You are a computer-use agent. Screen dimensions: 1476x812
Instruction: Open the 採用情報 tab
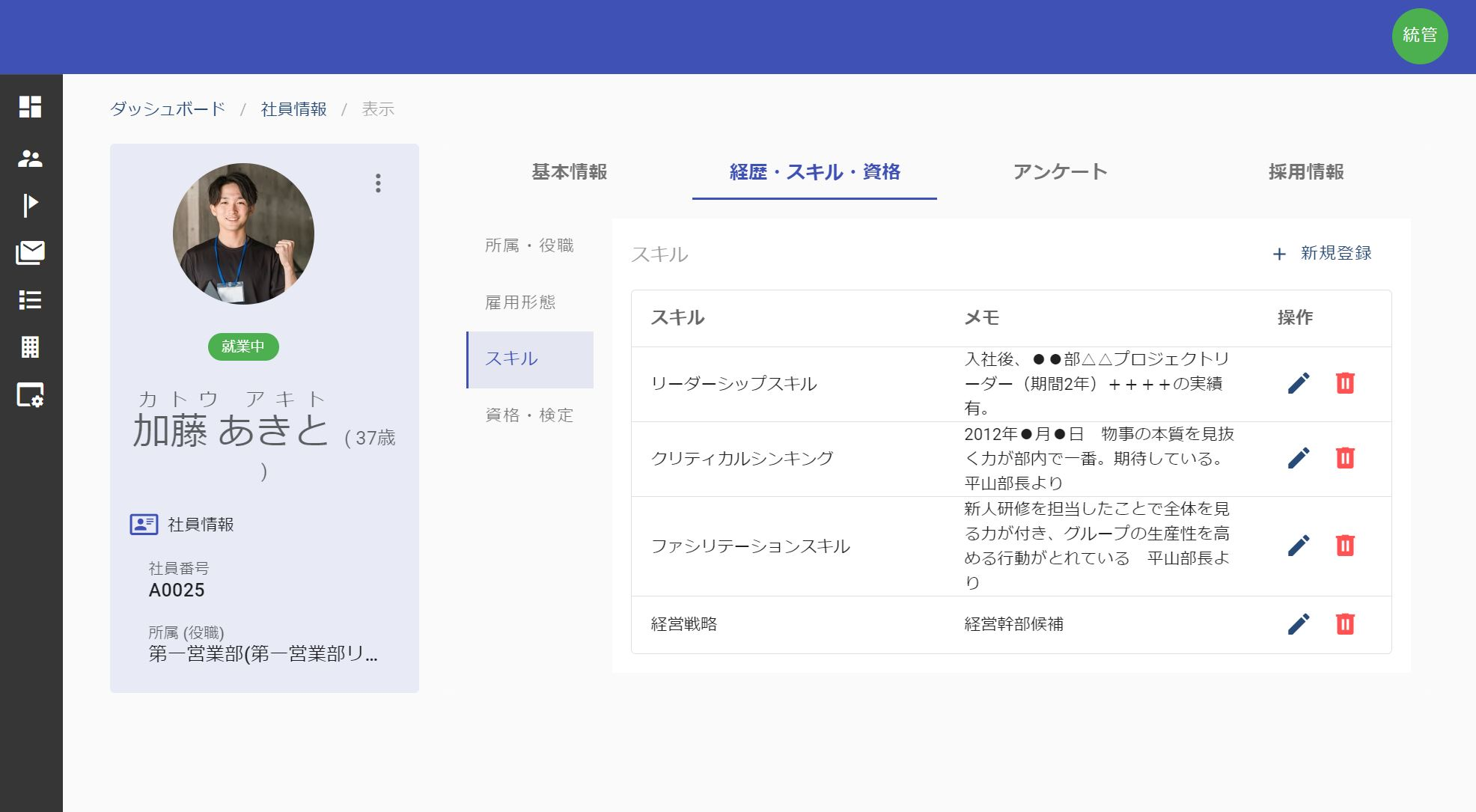coord(1305,172)
